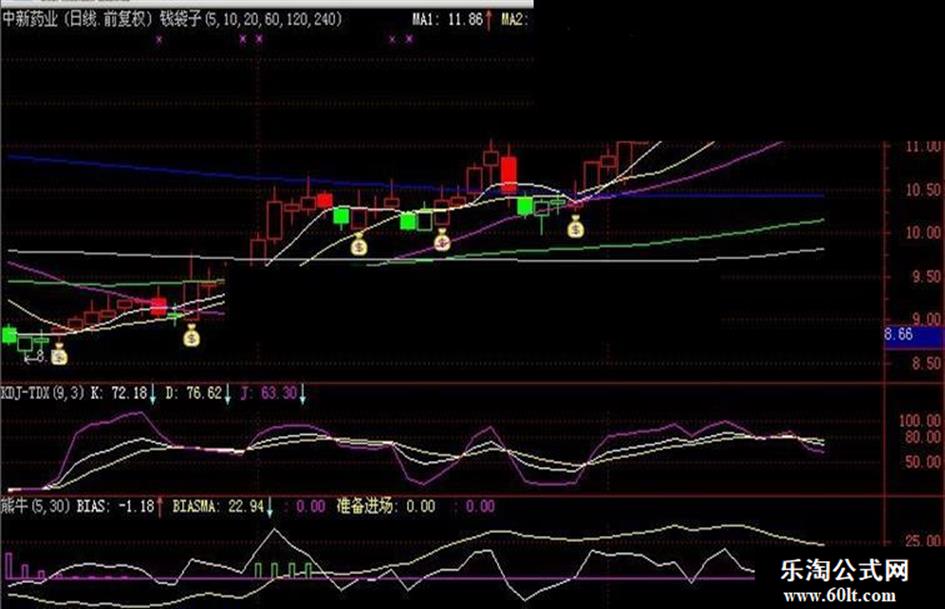Click the BIAS: -1.18 reading
Viewport: 945px width, 609px height.
point(116,506)
